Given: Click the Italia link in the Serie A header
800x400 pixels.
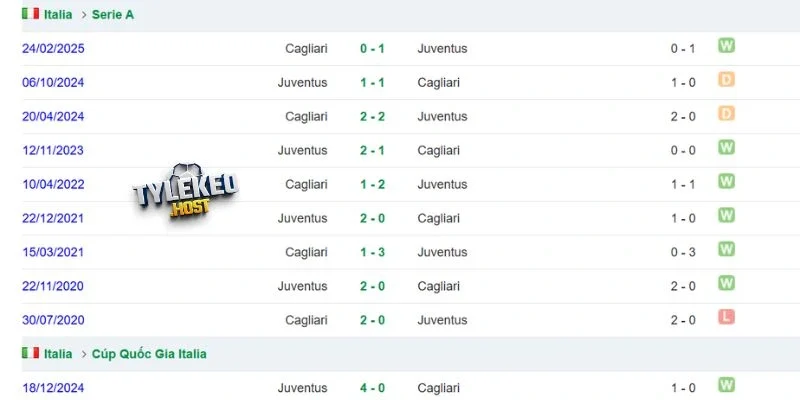Looking at the screenshot, I should pos(58,15).
